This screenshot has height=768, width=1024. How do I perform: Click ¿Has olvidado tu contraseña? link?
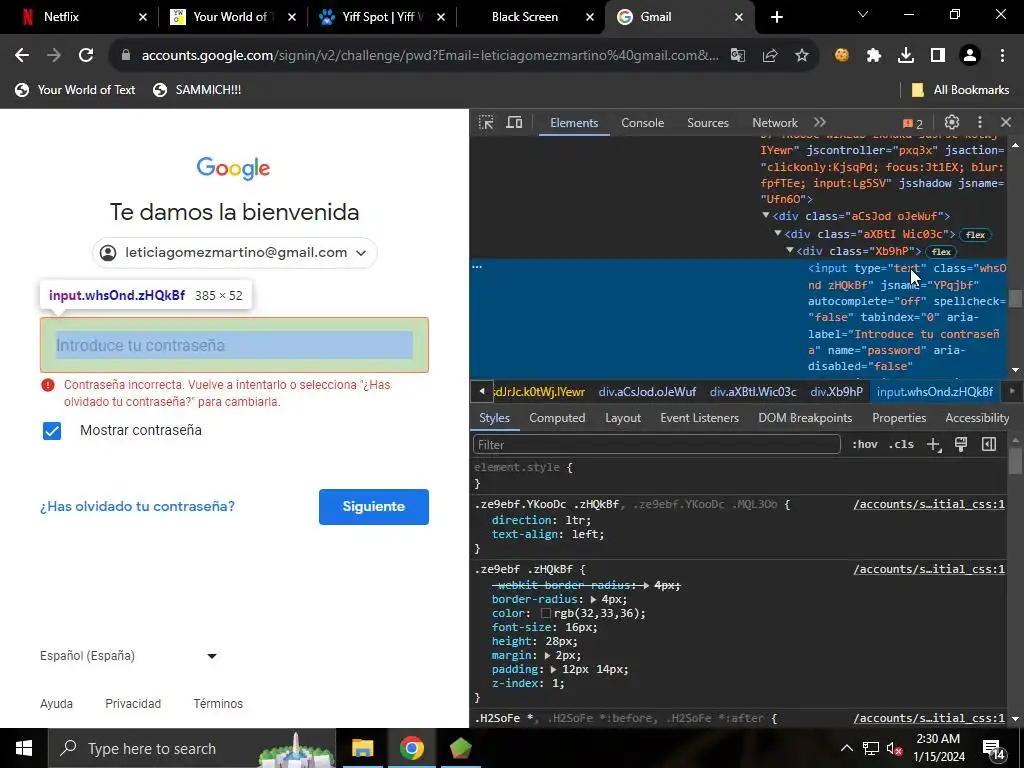point(137,507)
